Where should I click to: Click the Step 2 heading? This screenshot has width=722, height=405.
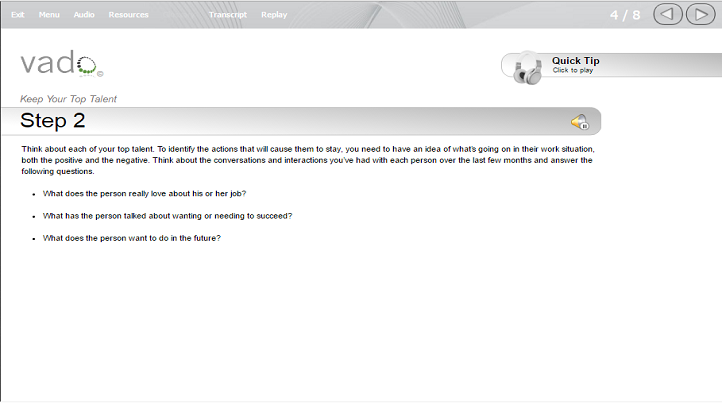[x=53, y=121]
